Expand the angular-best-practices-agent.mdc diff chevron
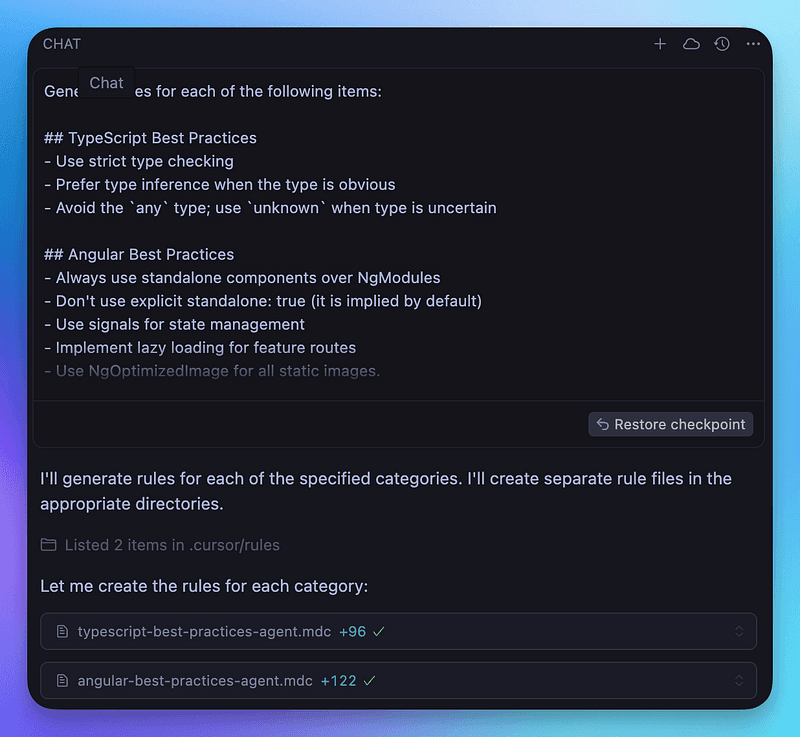The height and width of the screenshot is (737, 800). (739, 681)
